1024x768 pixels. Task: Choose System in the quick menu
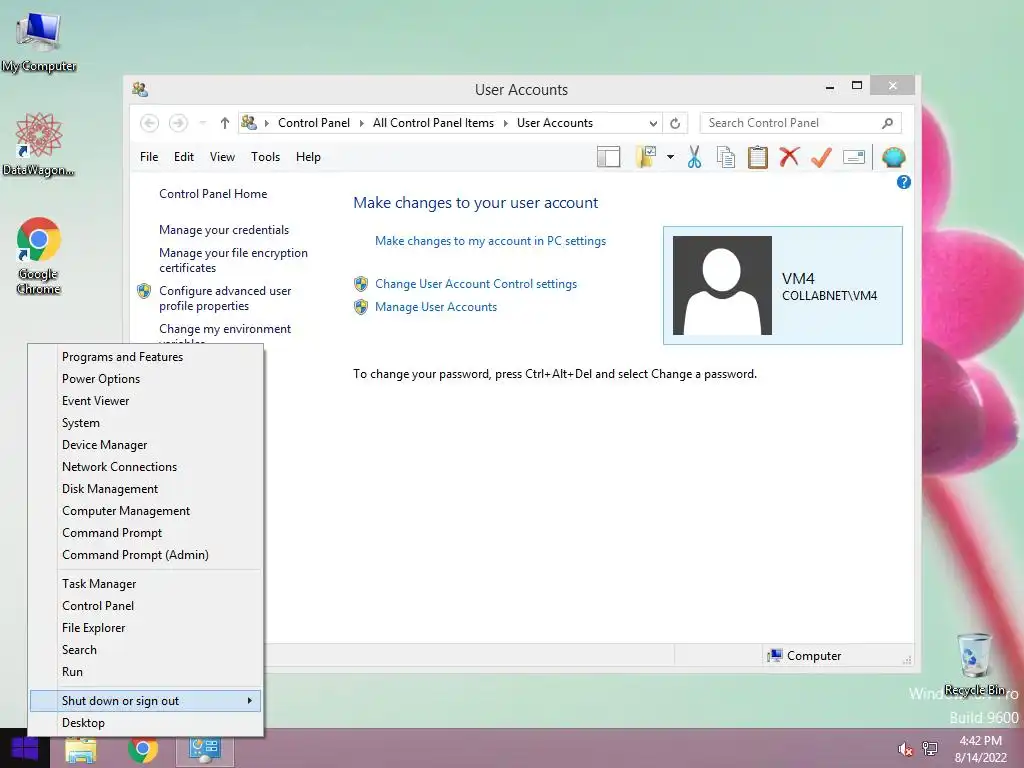[146, 423]
